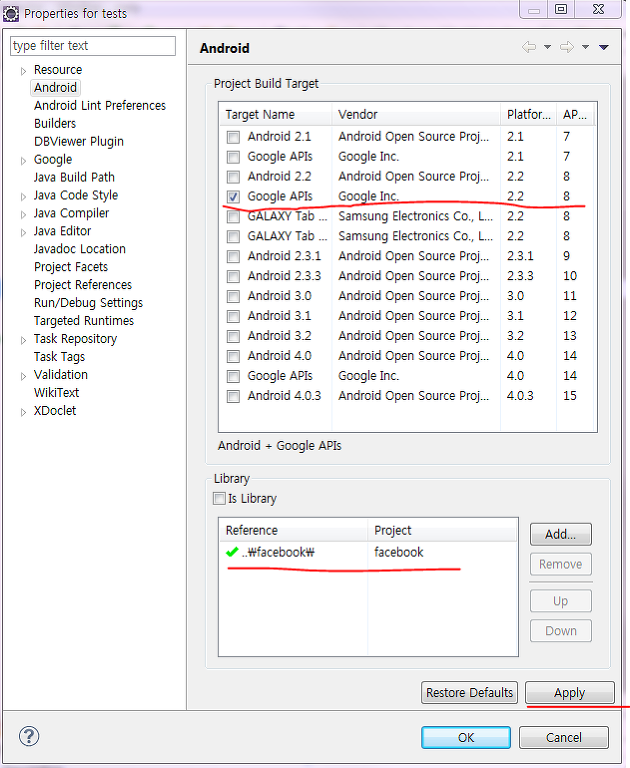The image size is (630, 768).
Task: Open Run/Debug Settings page
Action: [x=88, y=303]
